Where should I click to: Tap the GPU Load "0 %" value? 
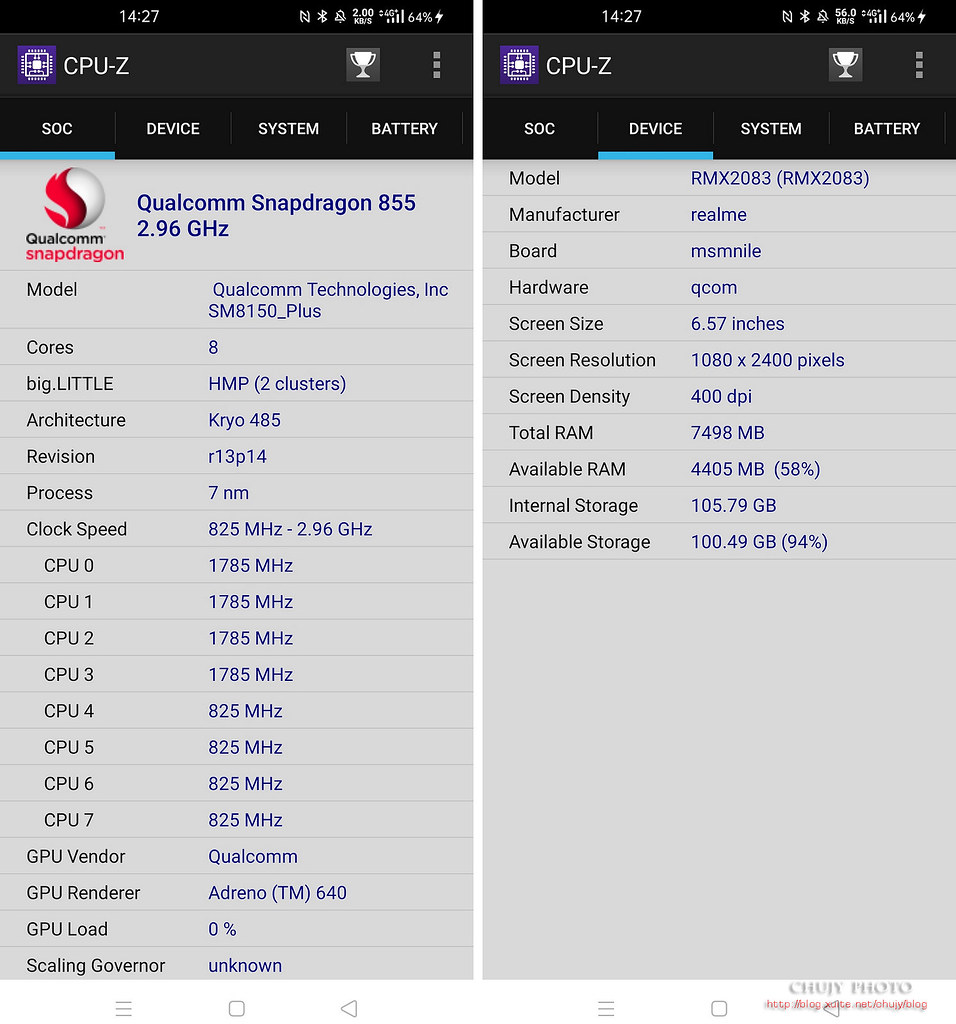222,929
